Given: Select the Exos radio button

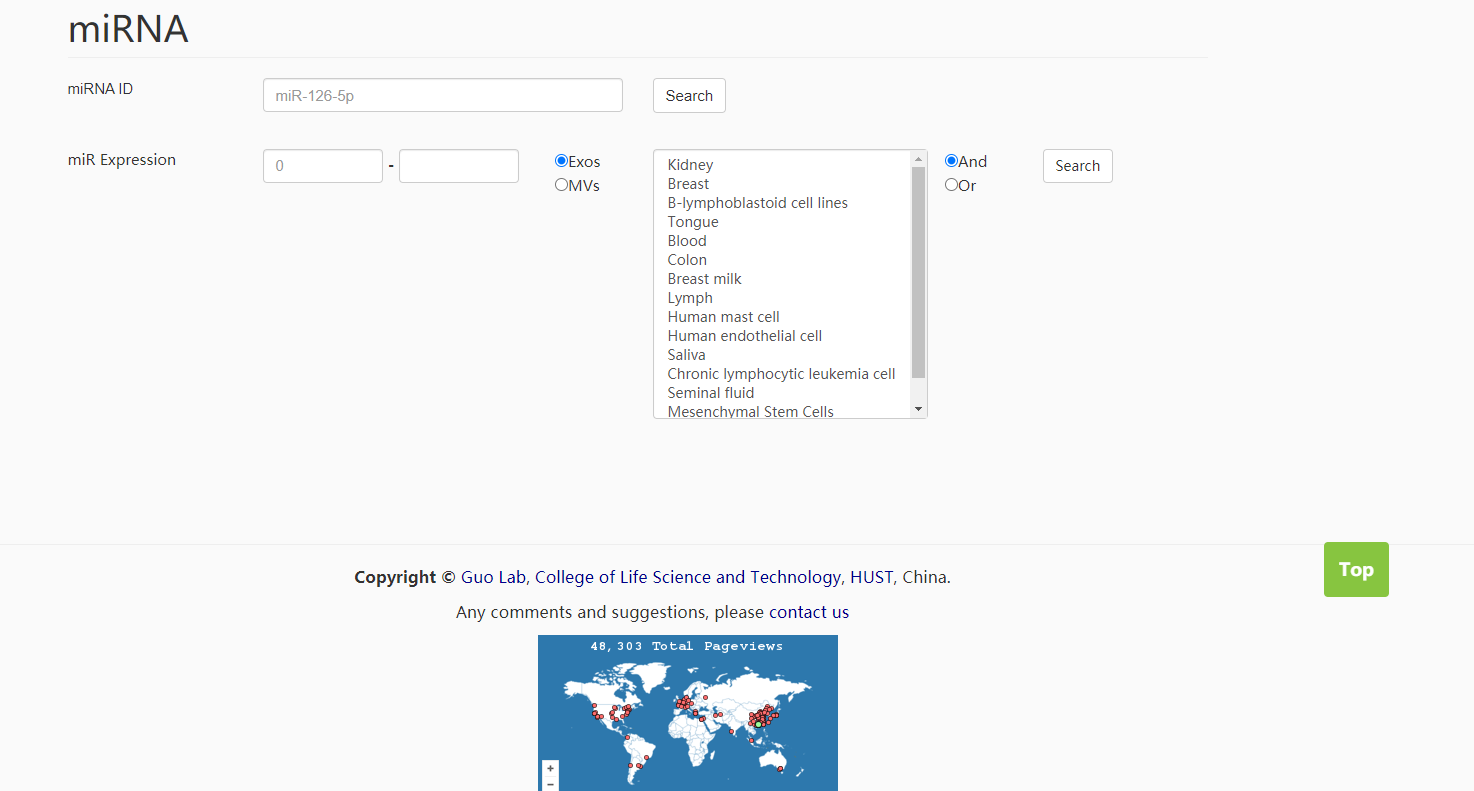Looking at the screenshot, I should [x=561, y=161].
